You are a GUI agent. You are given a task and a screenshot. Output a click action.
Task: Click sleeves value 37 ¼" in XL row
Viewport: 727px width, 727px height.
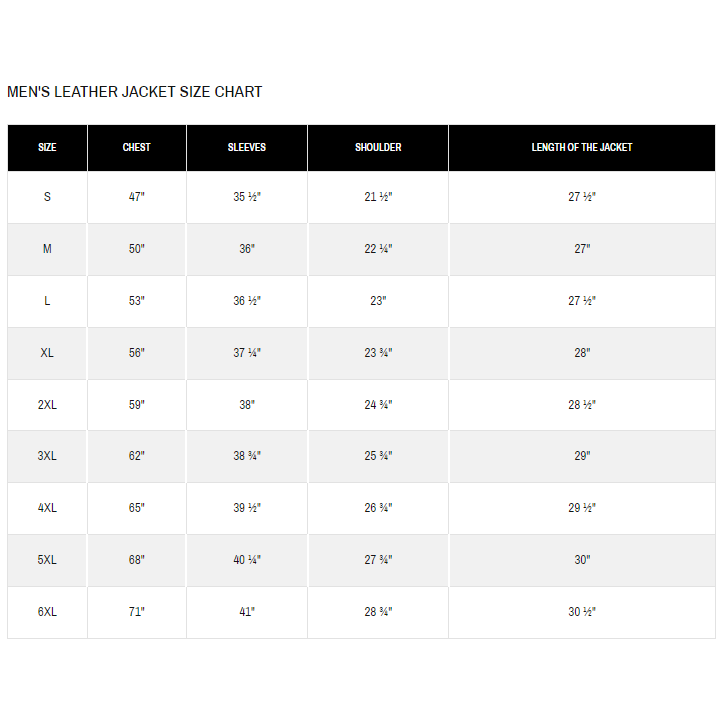pyautogui.click(x=247, y=352)
